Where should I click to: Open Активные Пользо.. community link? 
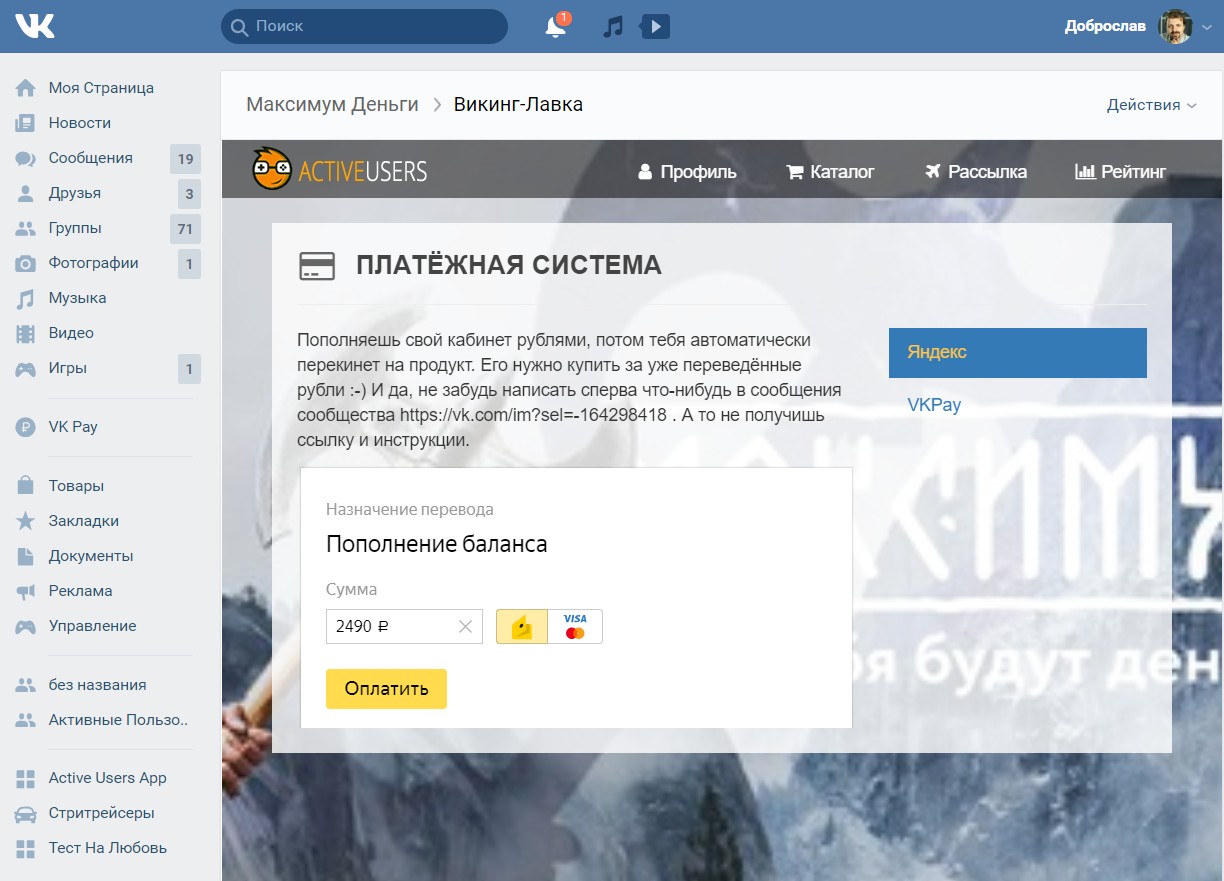tap(119, 720)
